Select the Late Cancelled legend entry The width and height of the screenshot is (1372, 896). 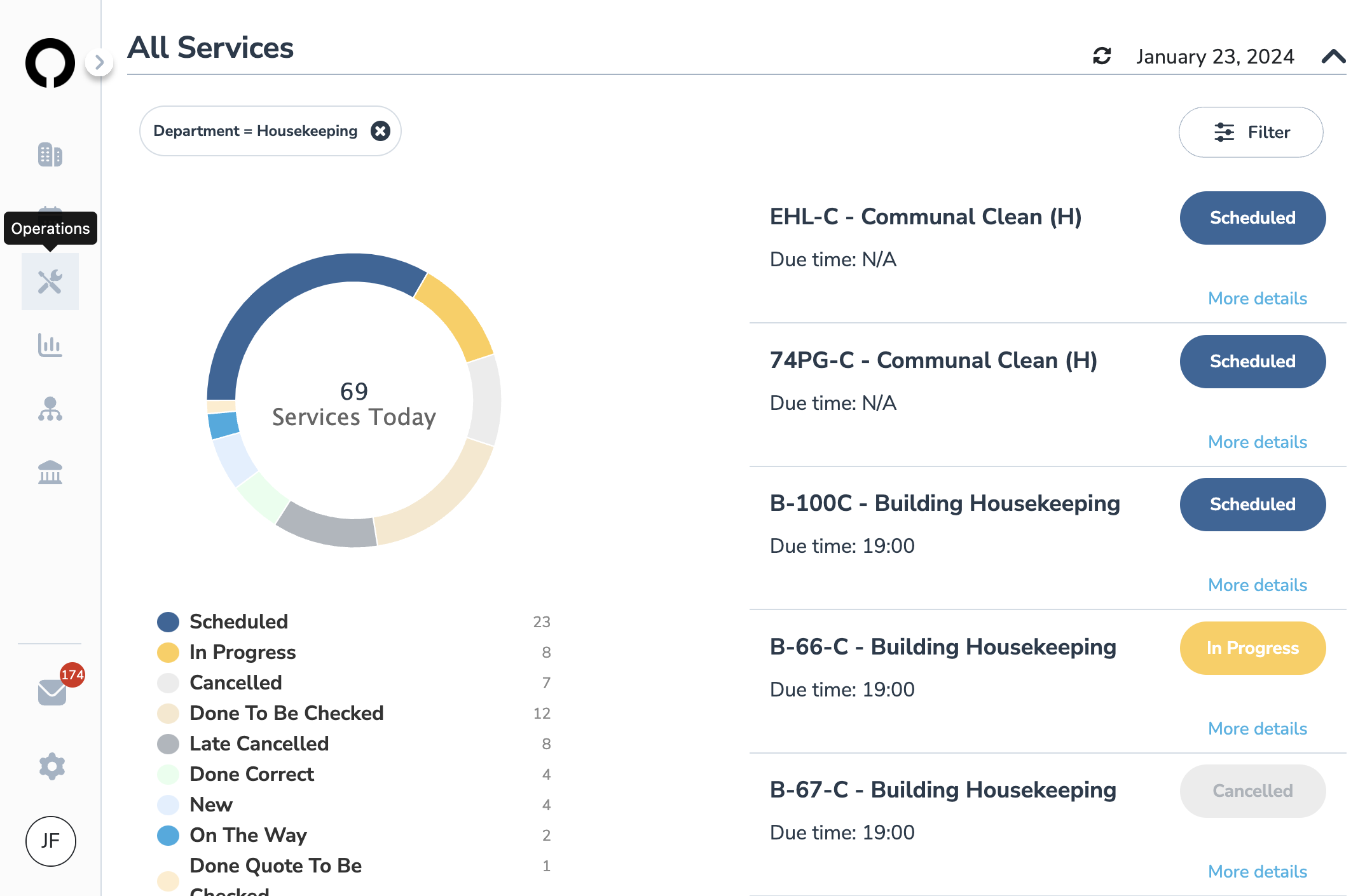[x=353, y=744]
